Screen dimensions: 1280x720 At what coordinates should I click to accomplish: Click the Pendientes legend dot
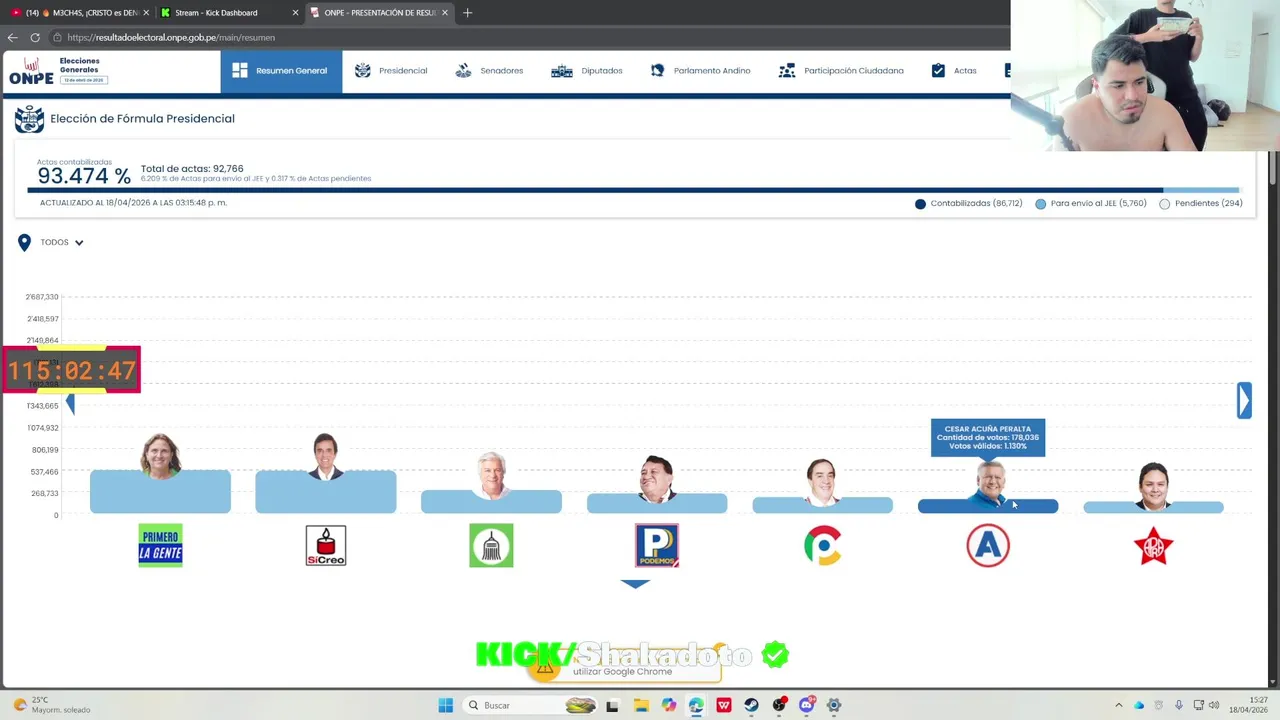pos(1164,204)
